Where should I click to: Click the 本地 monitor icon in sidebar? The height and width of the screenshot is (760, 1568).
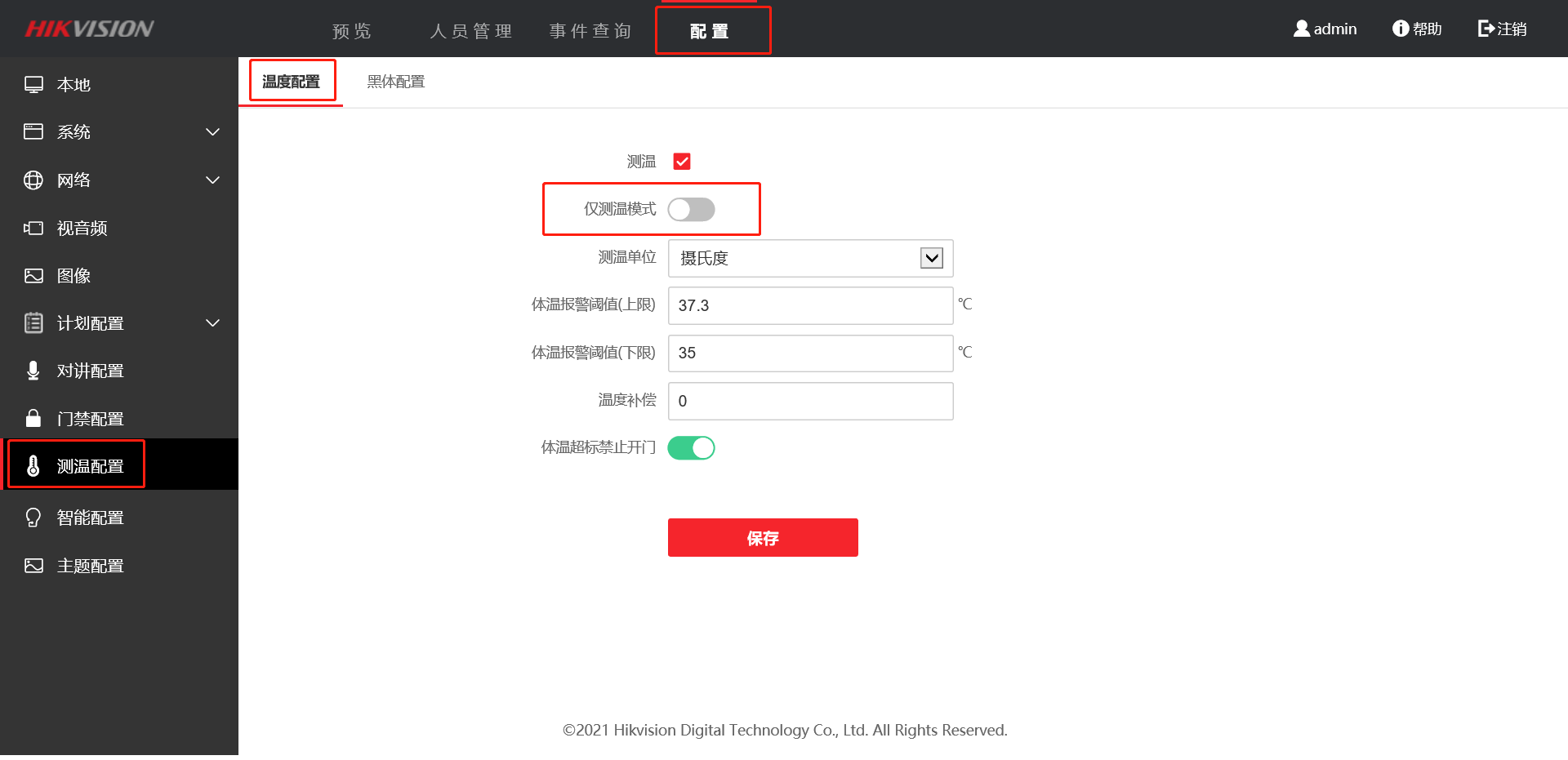[x=33, y=85]
